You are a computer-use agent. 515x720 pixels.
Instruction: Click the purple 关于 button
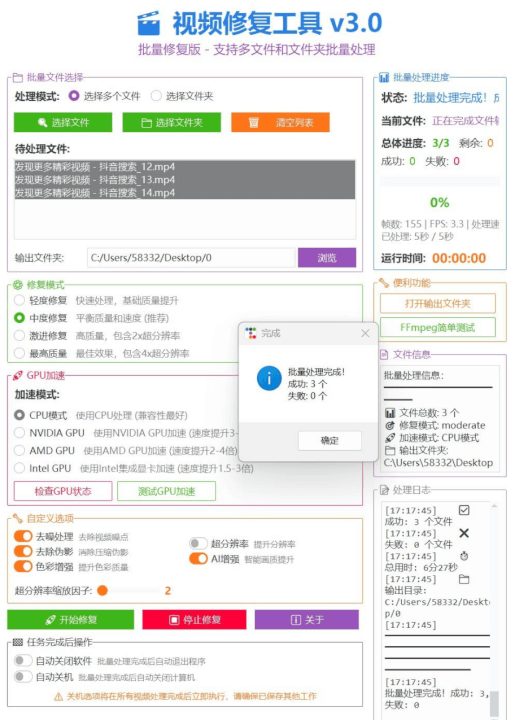coord(307,620)
